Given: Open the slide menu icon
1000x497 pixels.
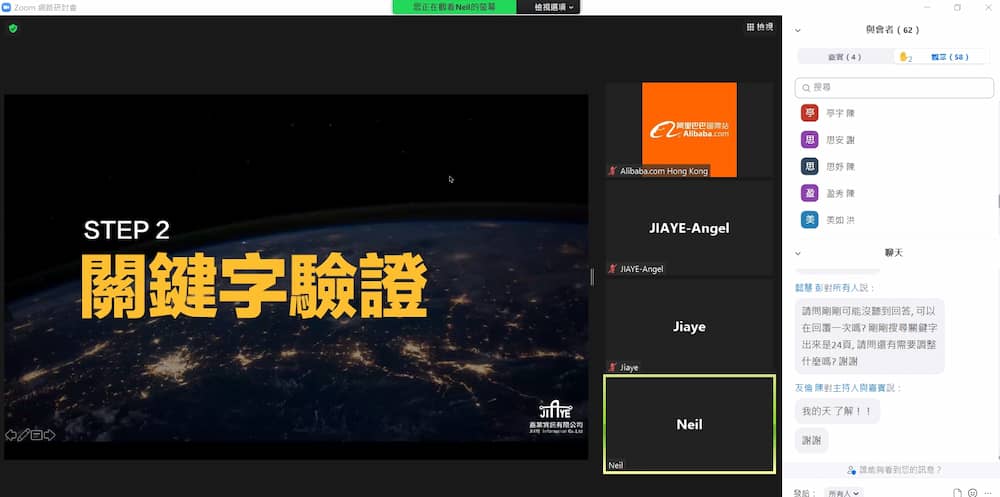Looking at the screenshot, I should point(37,435).
